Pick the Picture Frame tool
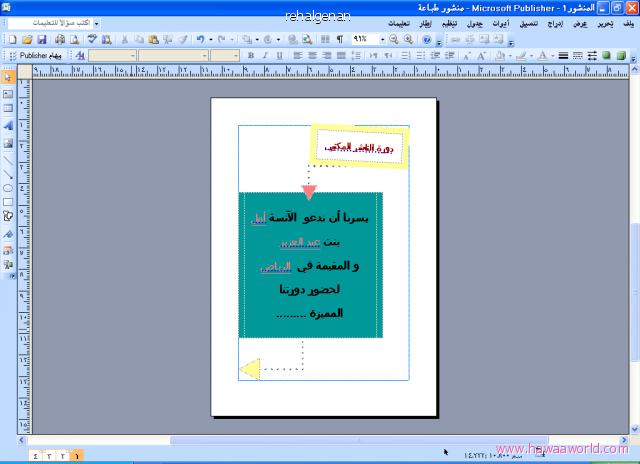The width and height of the screenshot is (640, 464). 8,141
